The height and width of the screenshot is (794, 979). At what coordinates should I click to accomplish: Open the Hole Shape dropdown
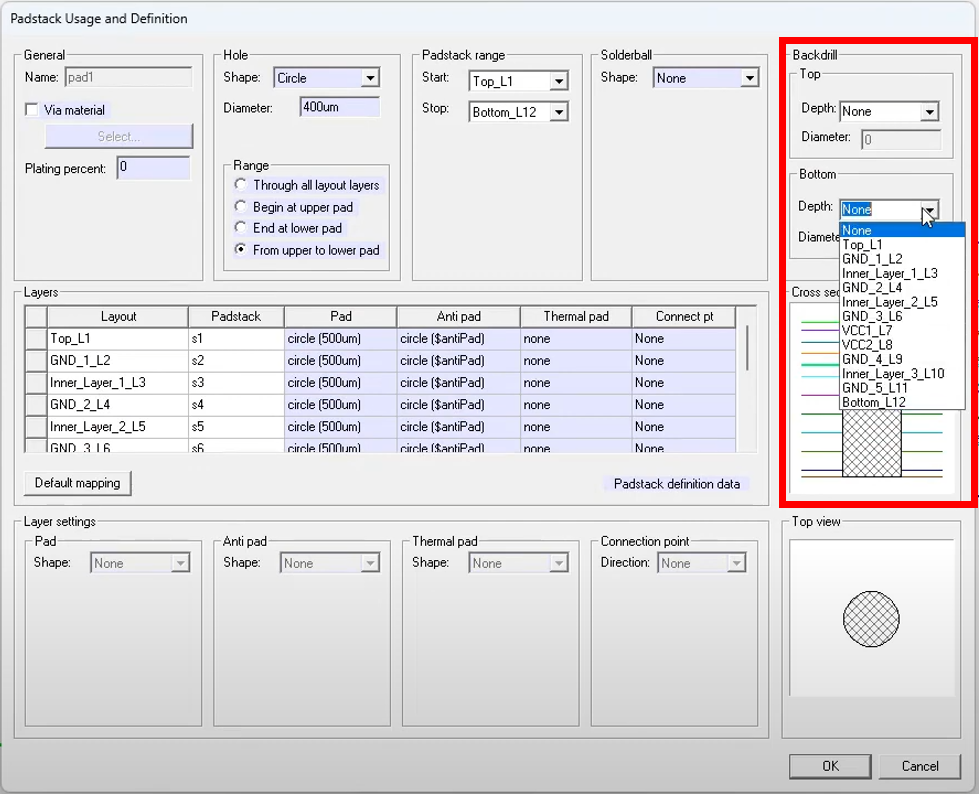pyautogui.click(x=369, y=77)
